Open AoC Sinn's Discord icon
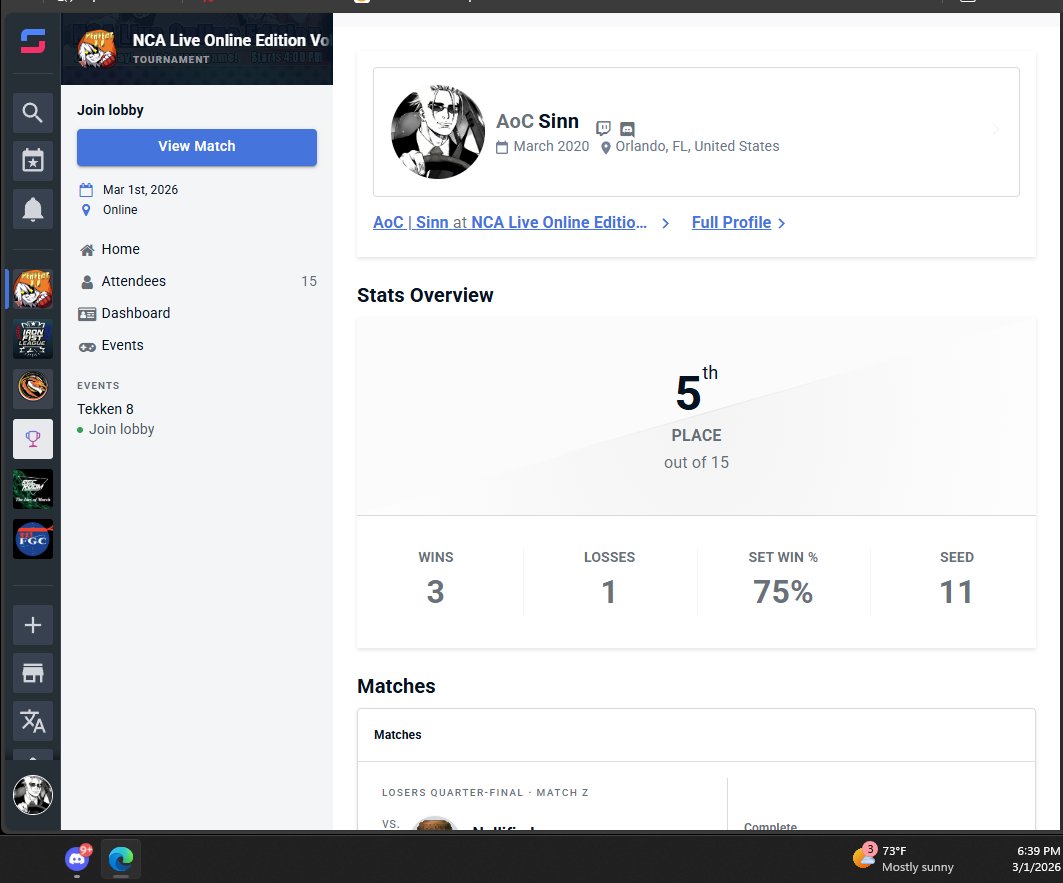 tap(628, 128)
